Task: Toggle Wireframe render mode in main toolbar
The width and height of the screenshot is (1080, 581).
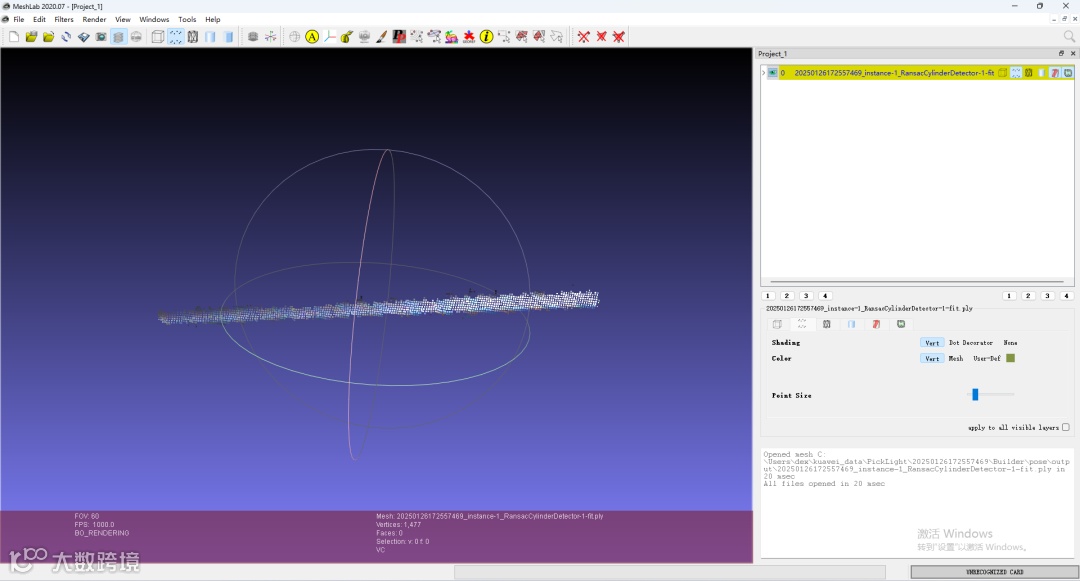Action: click(x=193, y=36)
